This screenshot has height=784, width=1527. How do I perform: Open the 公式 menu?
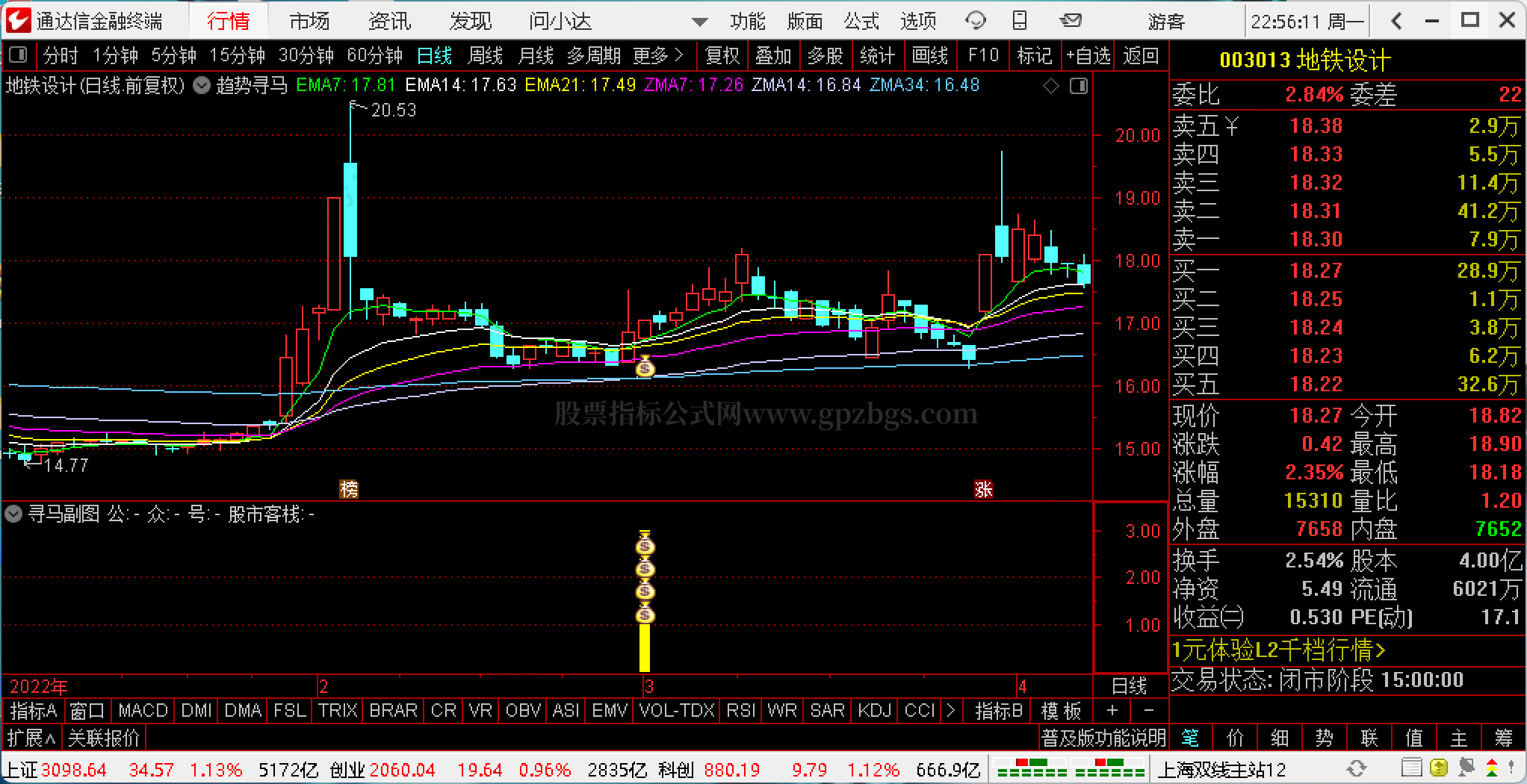coord(861,21)
